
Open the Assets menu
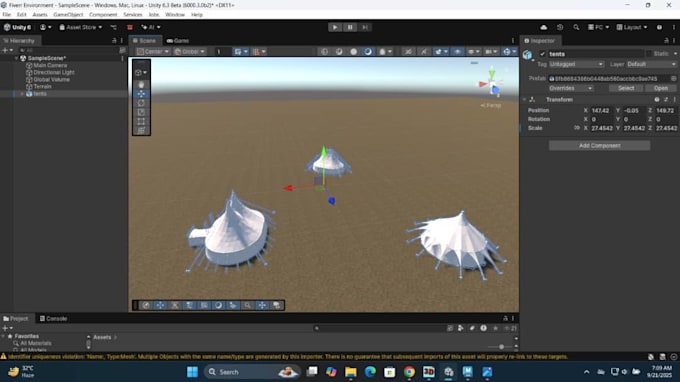40,15
